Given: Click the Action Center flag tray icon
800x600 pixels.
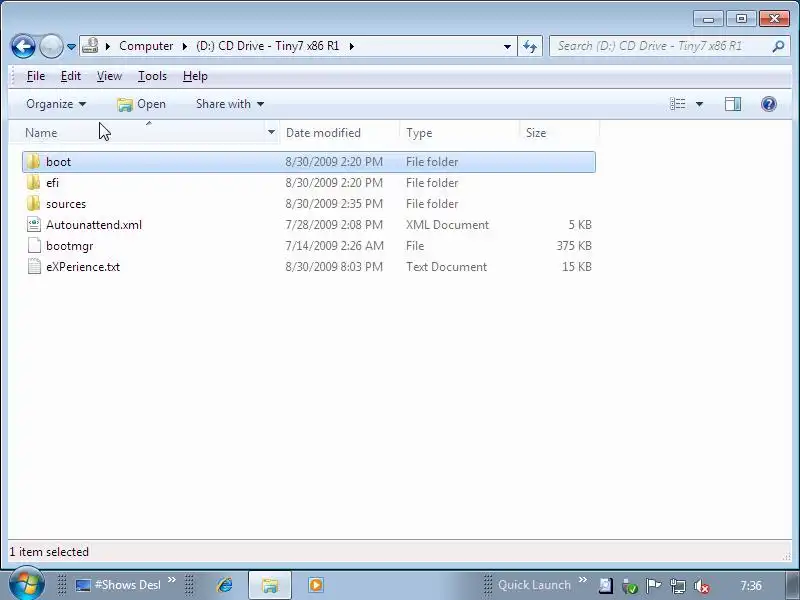Looking at the screenshot, I should pos(653,586).
